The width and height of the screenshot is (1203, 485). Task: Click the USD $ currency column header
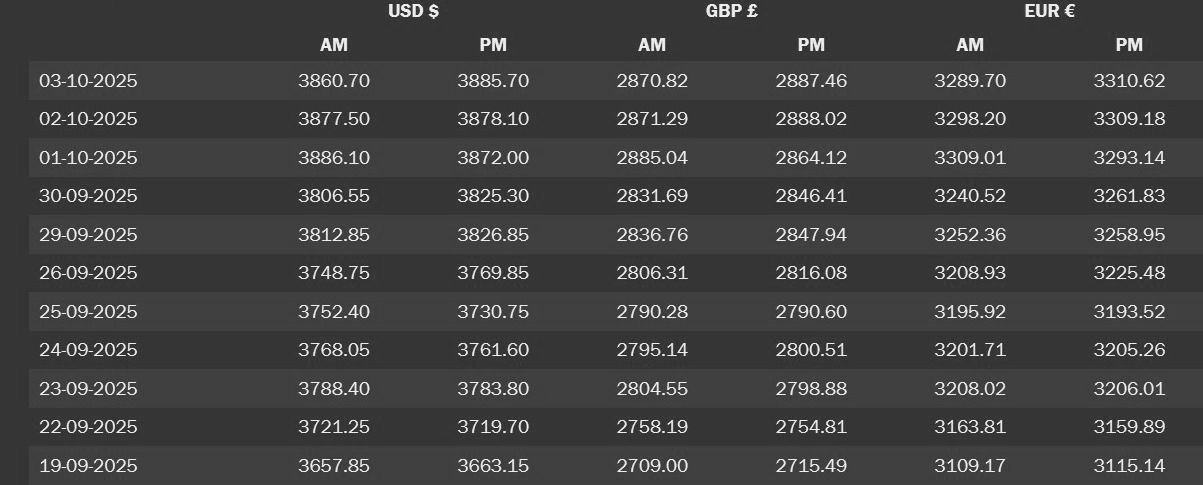point(413,12)
